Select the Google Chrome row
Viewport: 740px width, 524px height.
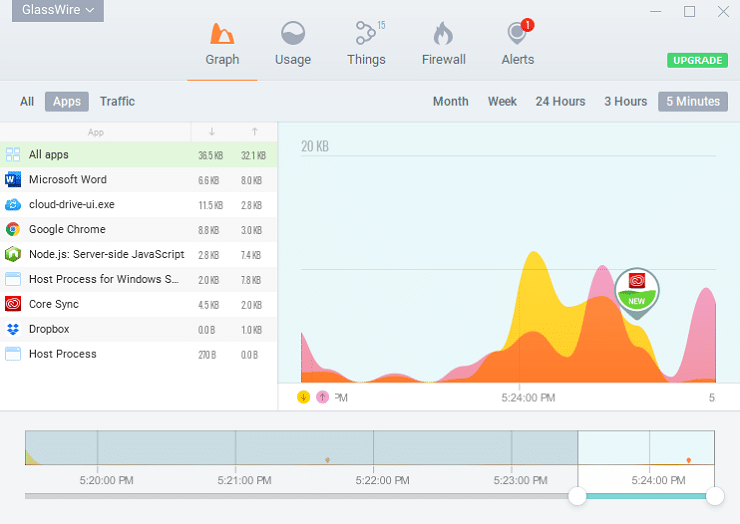(138, 229)
